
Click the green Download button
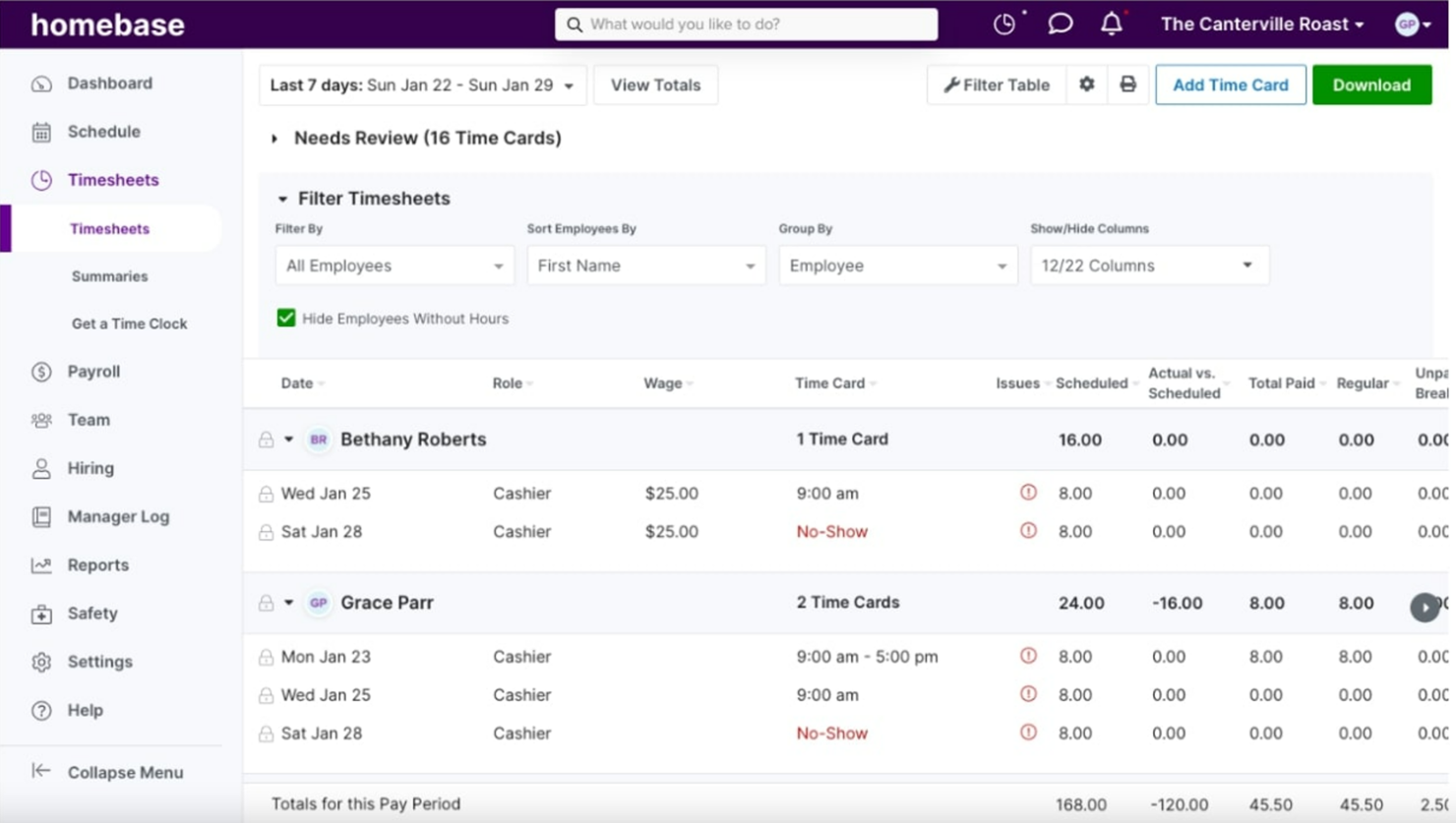coord(1371,85)
